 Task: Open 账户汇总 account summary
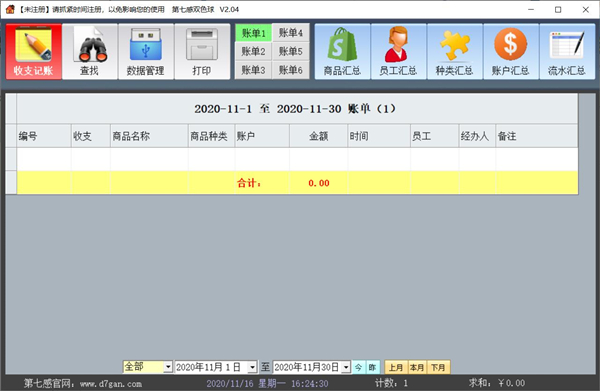coord(511,52)
